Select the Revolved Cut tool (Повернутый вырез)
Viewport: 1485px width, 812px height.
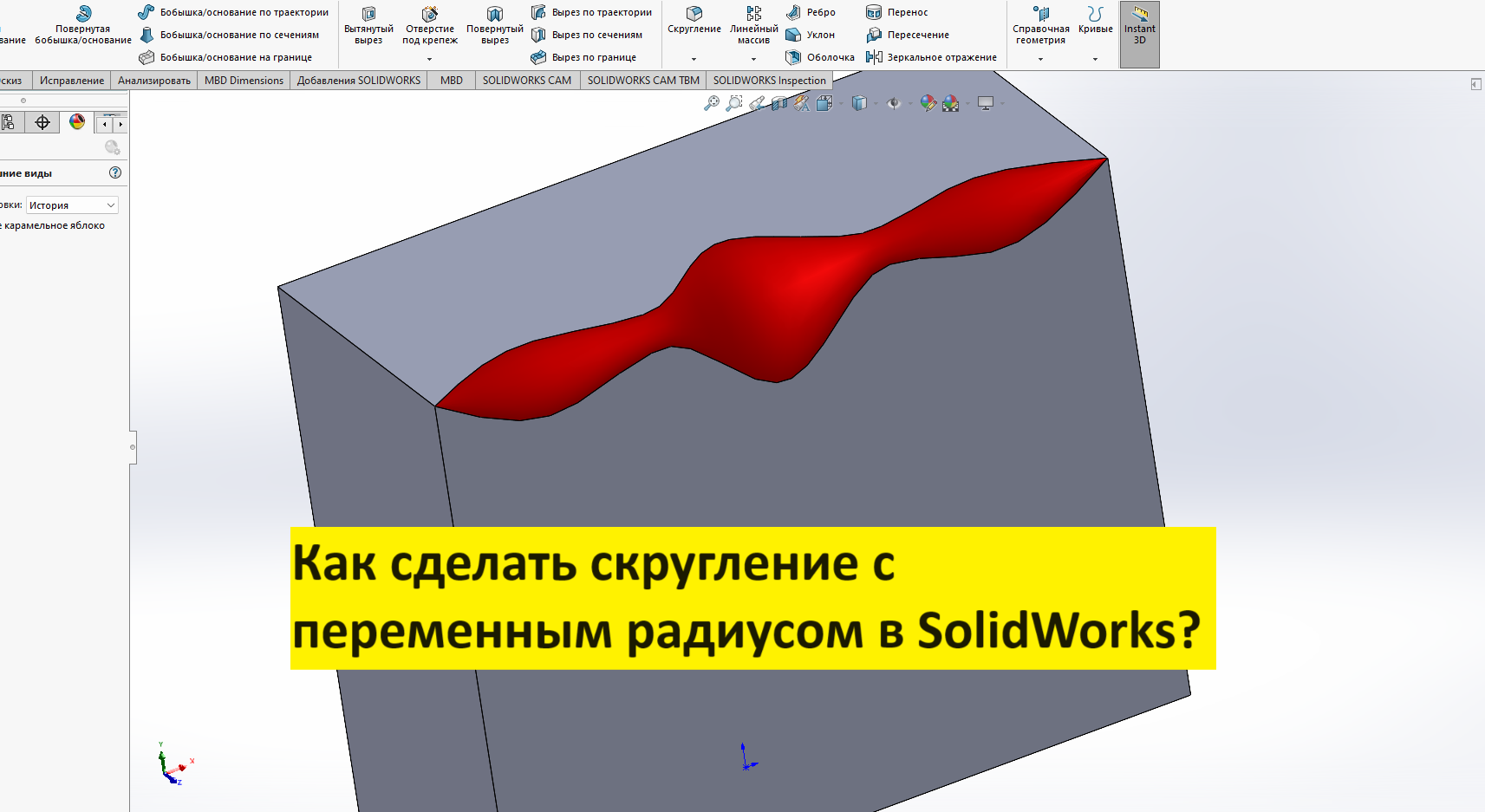(x=495, y=24)
